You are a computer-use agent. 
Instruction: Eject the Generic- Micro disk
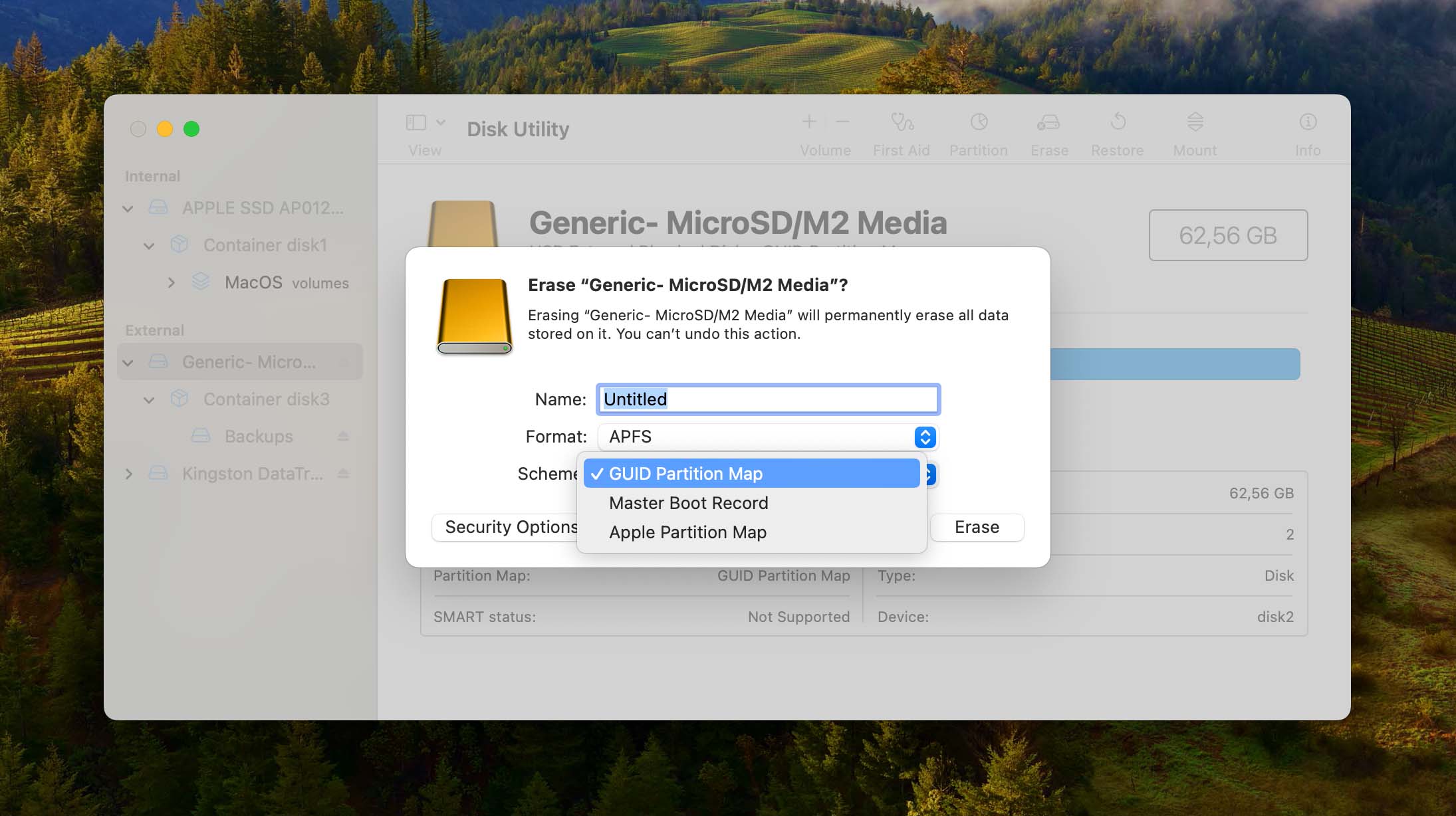(x=344, y=362)
